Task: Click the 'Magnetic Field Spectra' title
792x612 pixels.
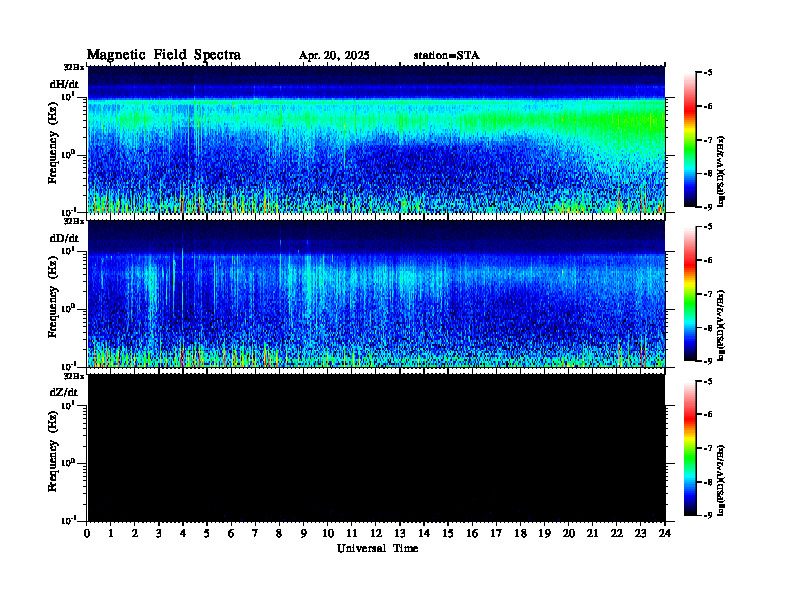Action: [x=164, y=55]
